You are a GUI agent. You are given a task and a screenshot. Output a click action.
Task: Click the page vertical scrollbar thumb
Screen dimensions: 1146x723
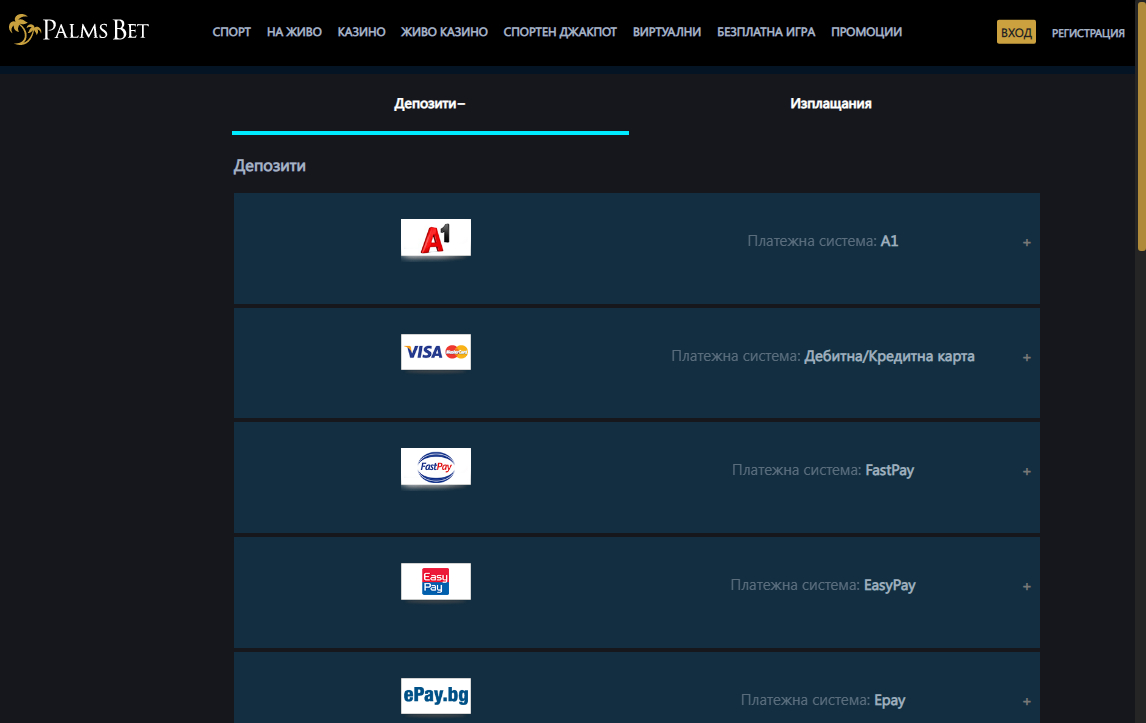pyautogui.click(x=1141, y=126)
